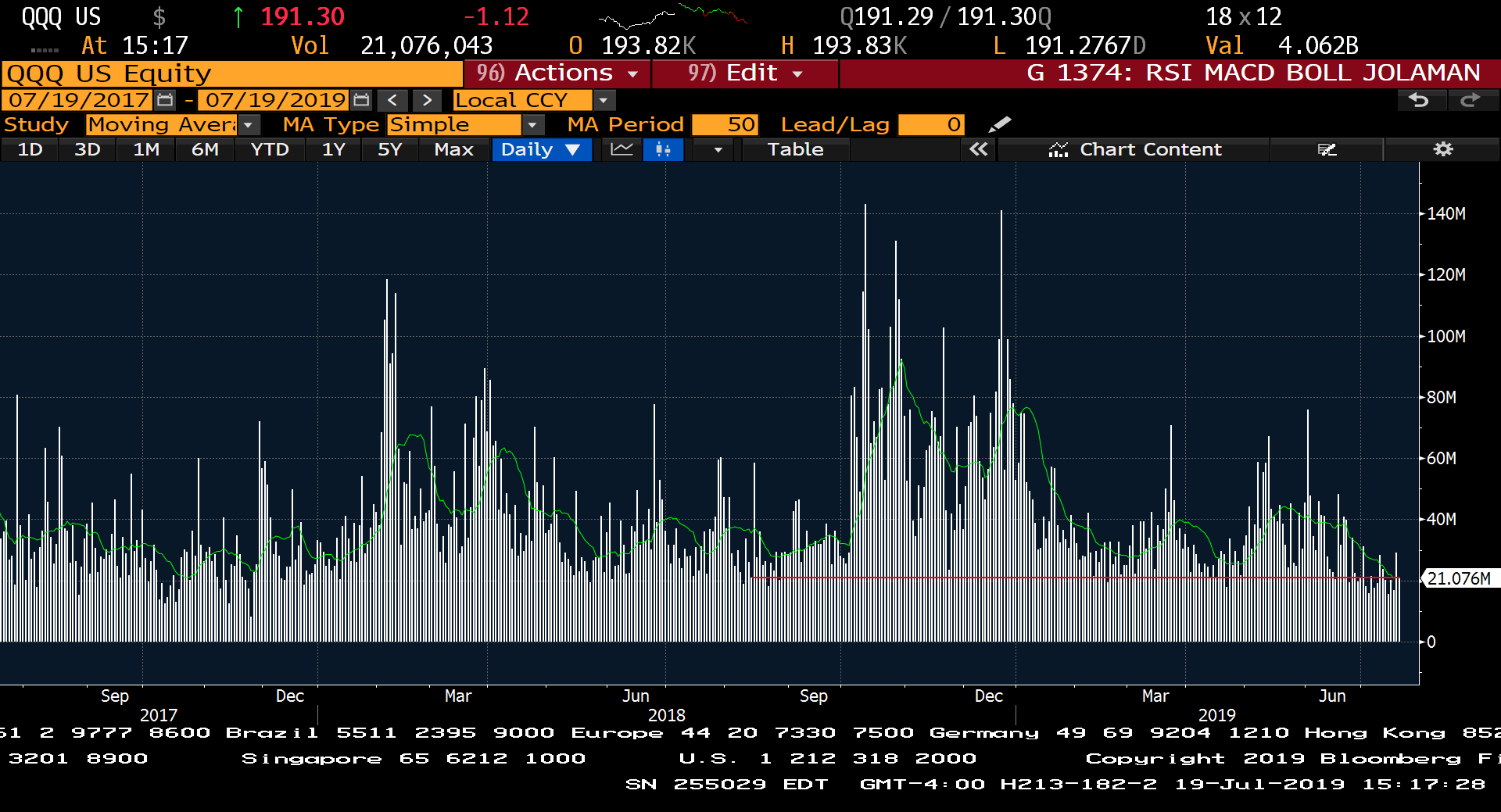This screenshot has width=1501, height=812.
Task: Select the 1Y range tab
Action: [x=334, y=149]
